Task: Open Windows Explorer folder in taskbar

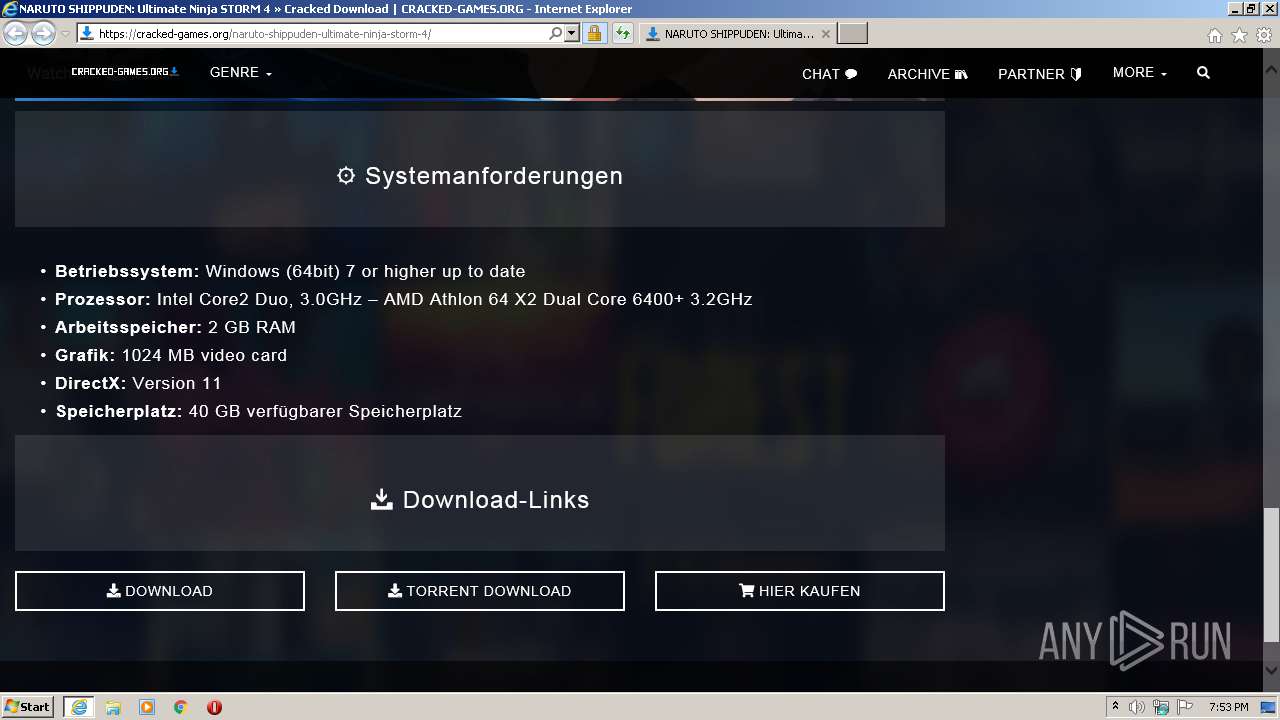Action: [113, 707]
